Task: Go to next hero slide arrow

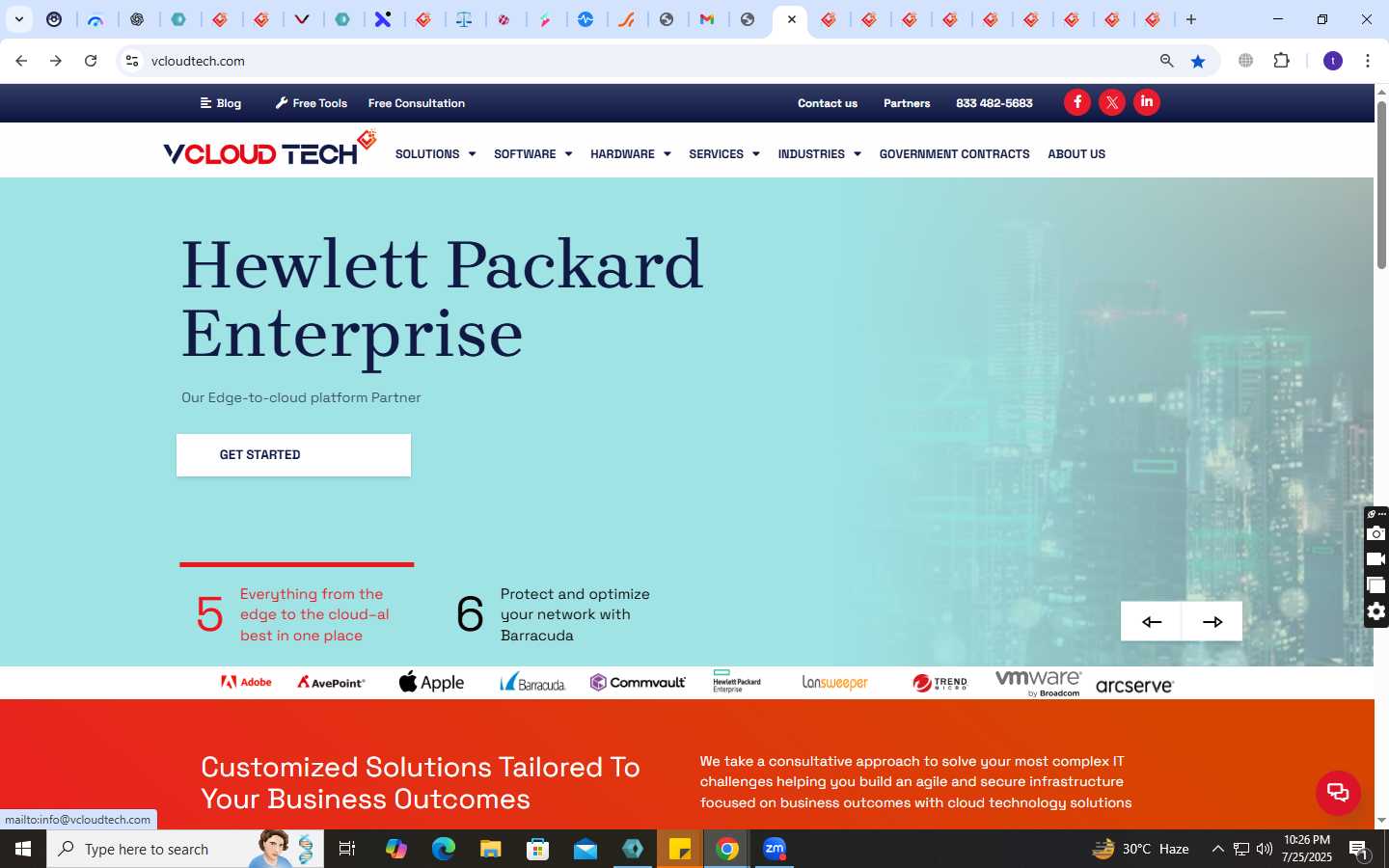Action: 1212,622
